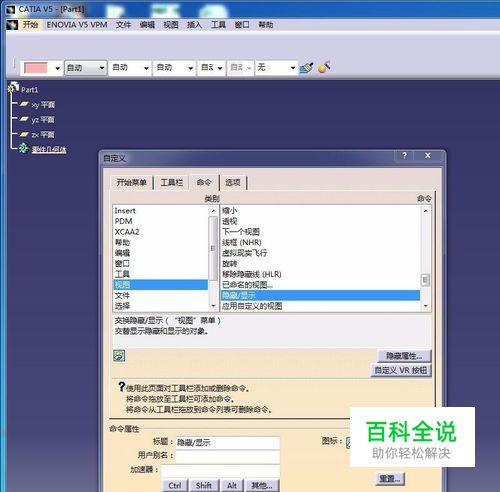Viewport: 500px width, 492px height.
Task: Open the 开始 menu
Action: coord(30,25)
